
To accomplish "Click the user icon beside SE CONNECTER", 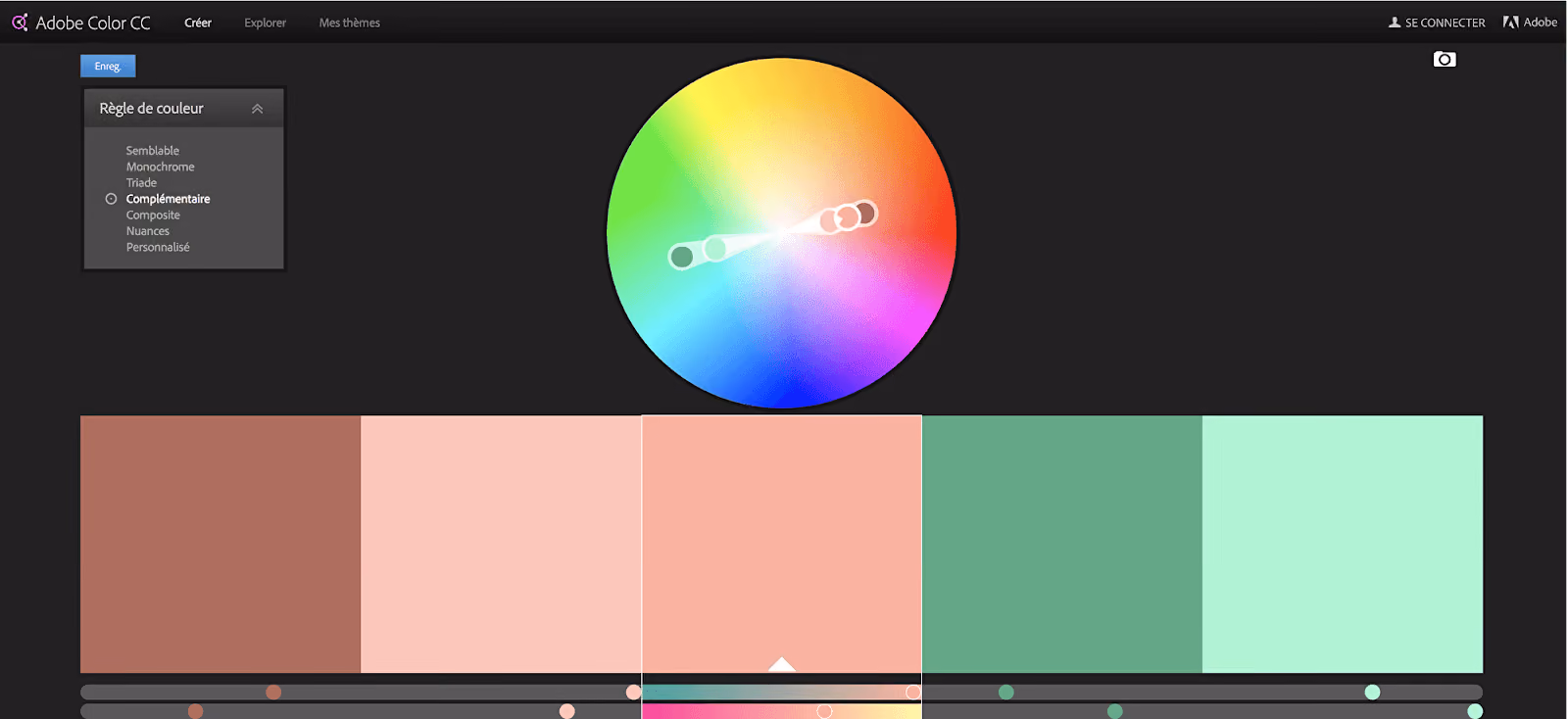I will tap(1395, 23).
